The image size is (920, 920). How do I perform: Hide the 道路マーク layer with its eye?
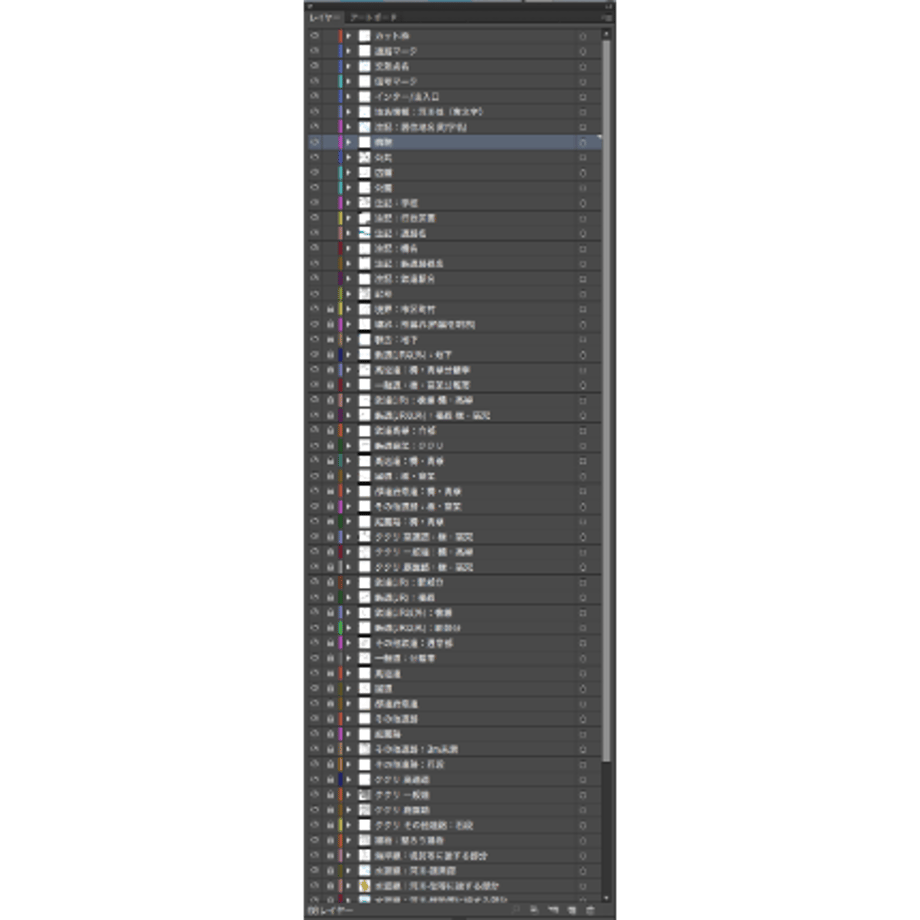pyautogui.click(x=315, y=51)
